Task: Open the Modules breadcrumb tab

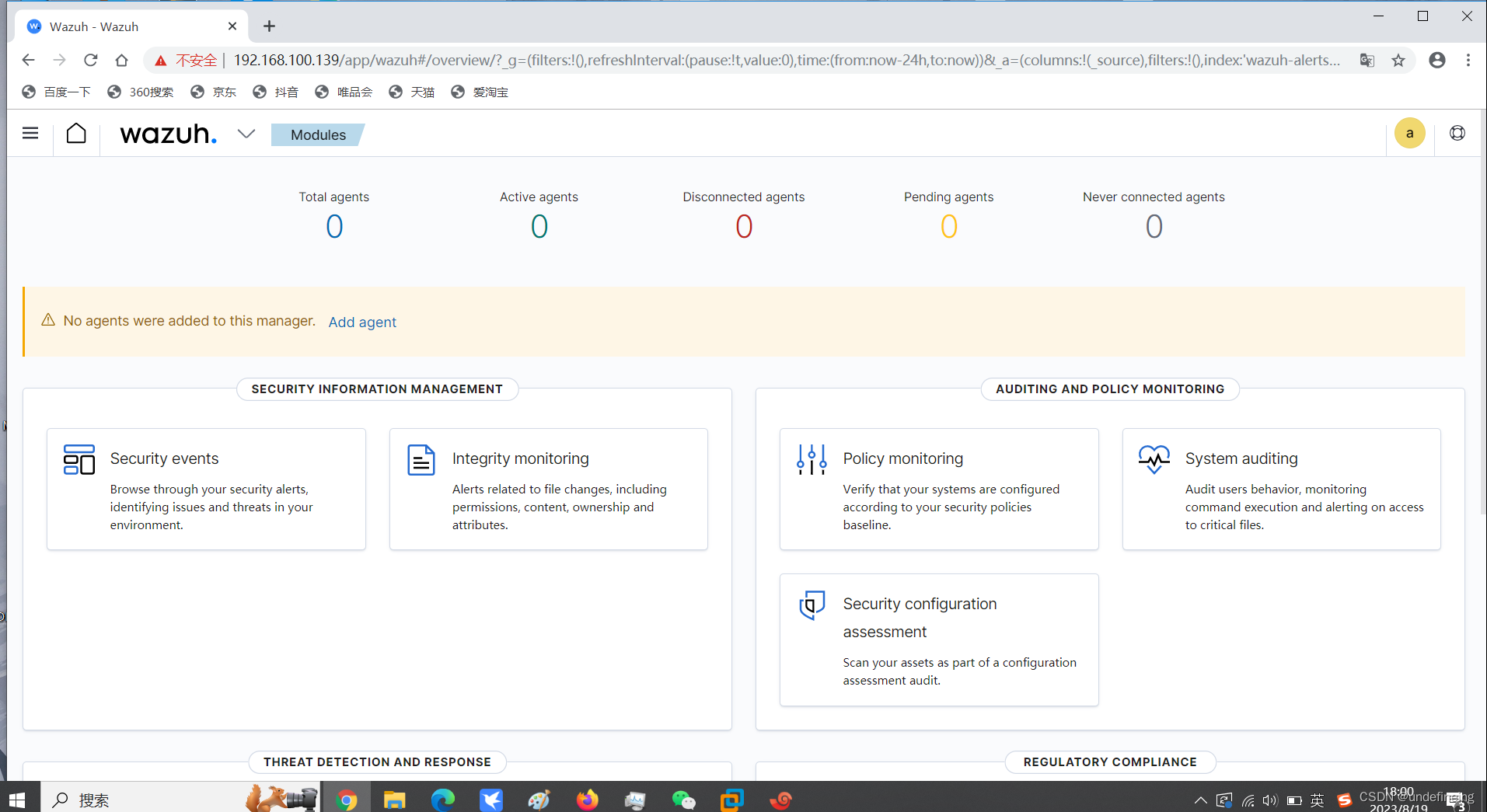Action: (318, 134)
